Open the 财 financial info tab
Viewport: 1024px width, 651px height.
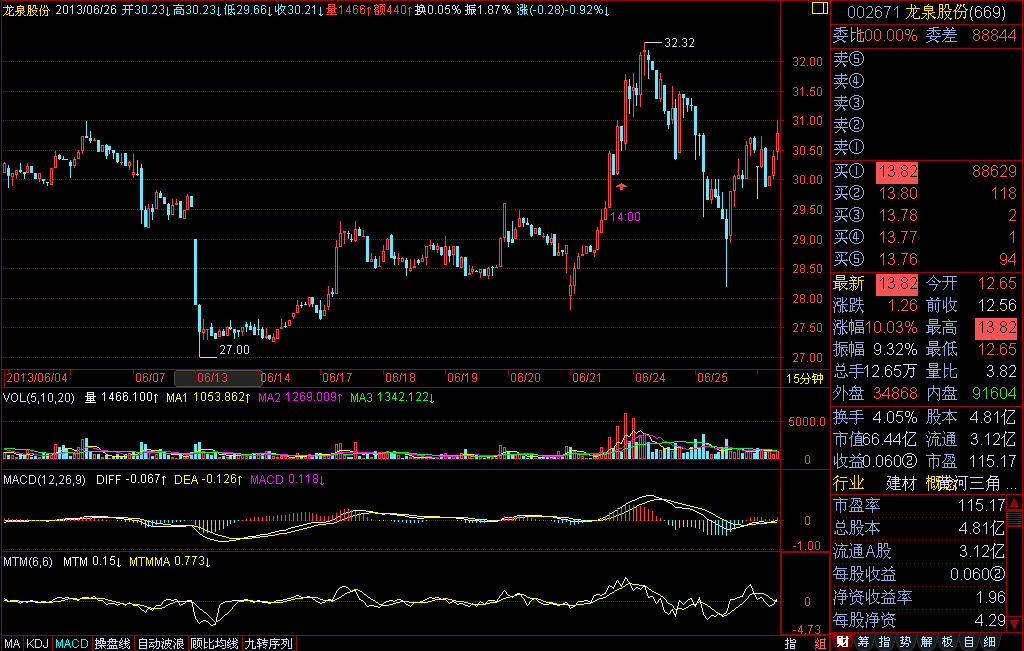click(843, 642)
